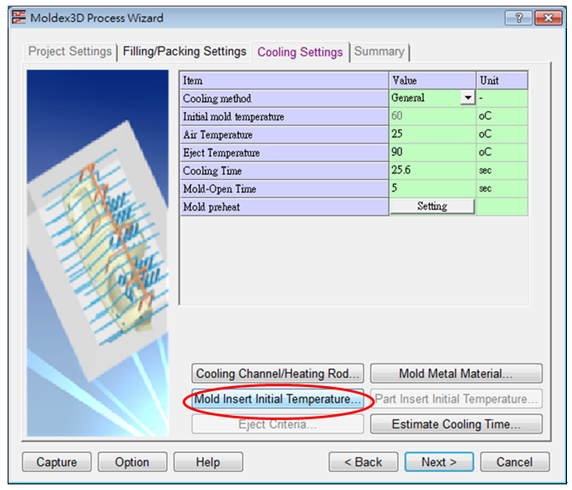Image resolution: width=572 pixels, height=490 pixels.
Task: Edit the Cooling Time value 25.6
Action: click(x=432, y=170)
